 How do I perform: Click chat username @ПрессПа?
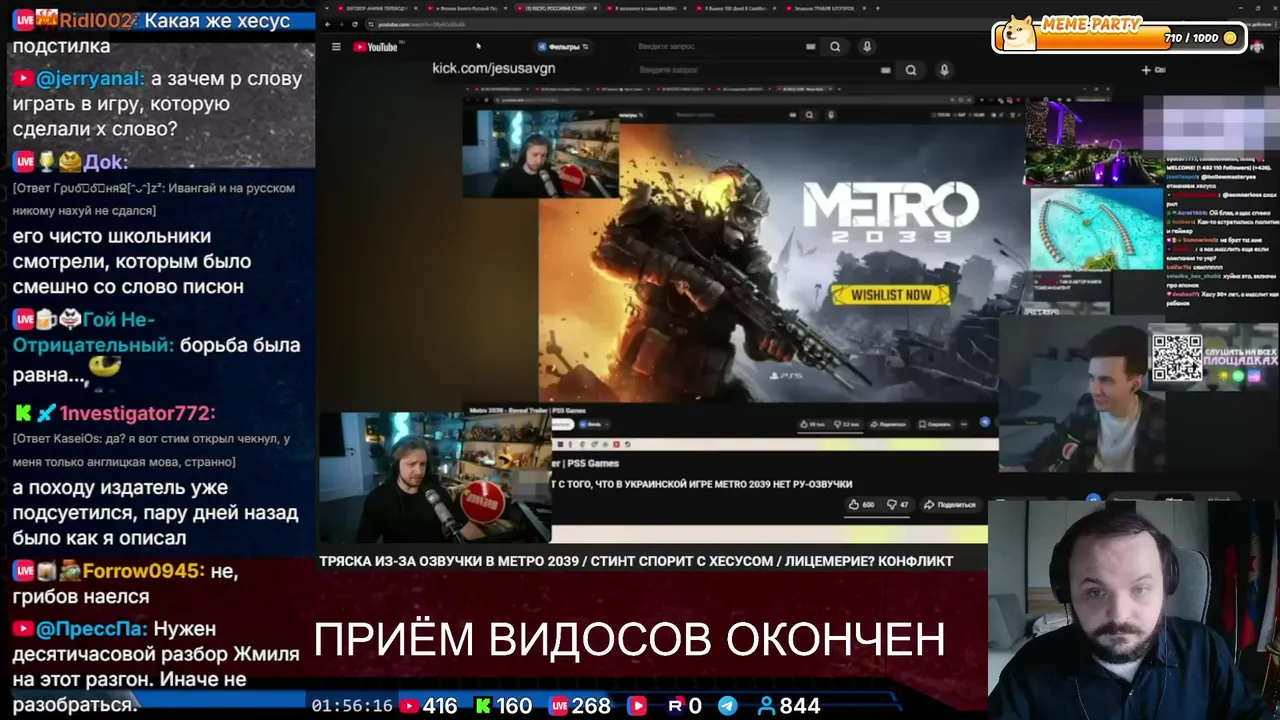(x=91, y=629)
